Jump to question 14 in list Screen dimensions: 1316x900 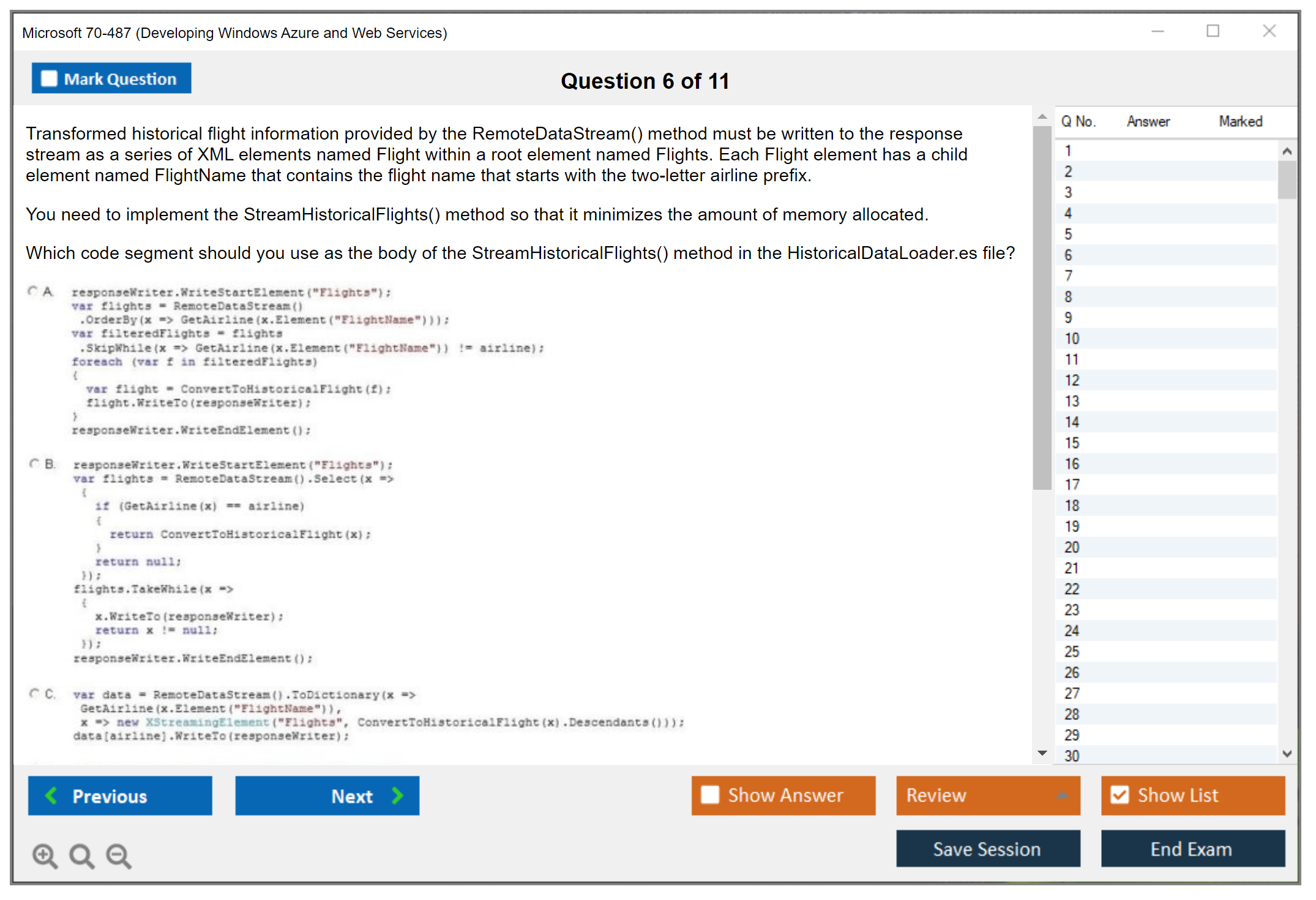pos(1072,422)
